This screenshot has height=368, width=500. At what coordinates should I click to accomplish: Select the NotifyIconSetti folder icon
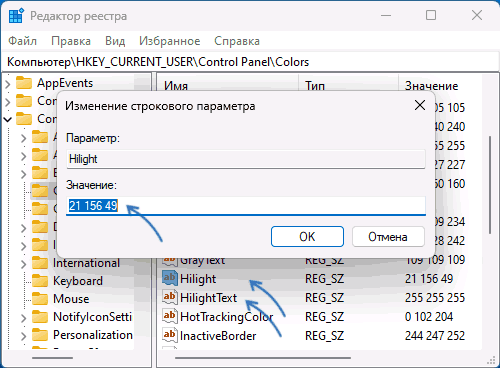(40, 317)
